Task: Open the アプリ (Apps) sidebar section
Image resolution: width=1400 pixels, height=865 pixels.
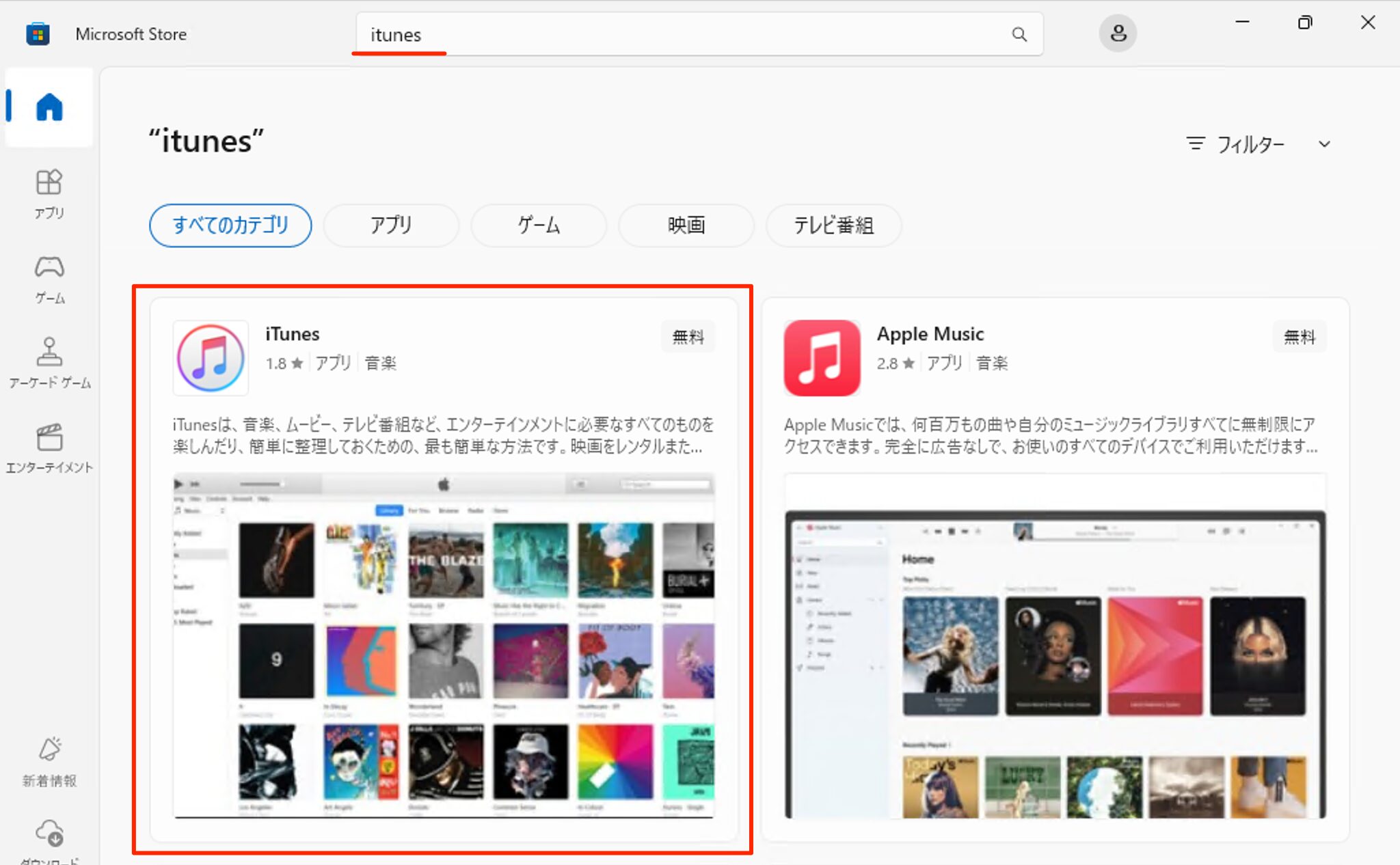Action: pos(49,193)
